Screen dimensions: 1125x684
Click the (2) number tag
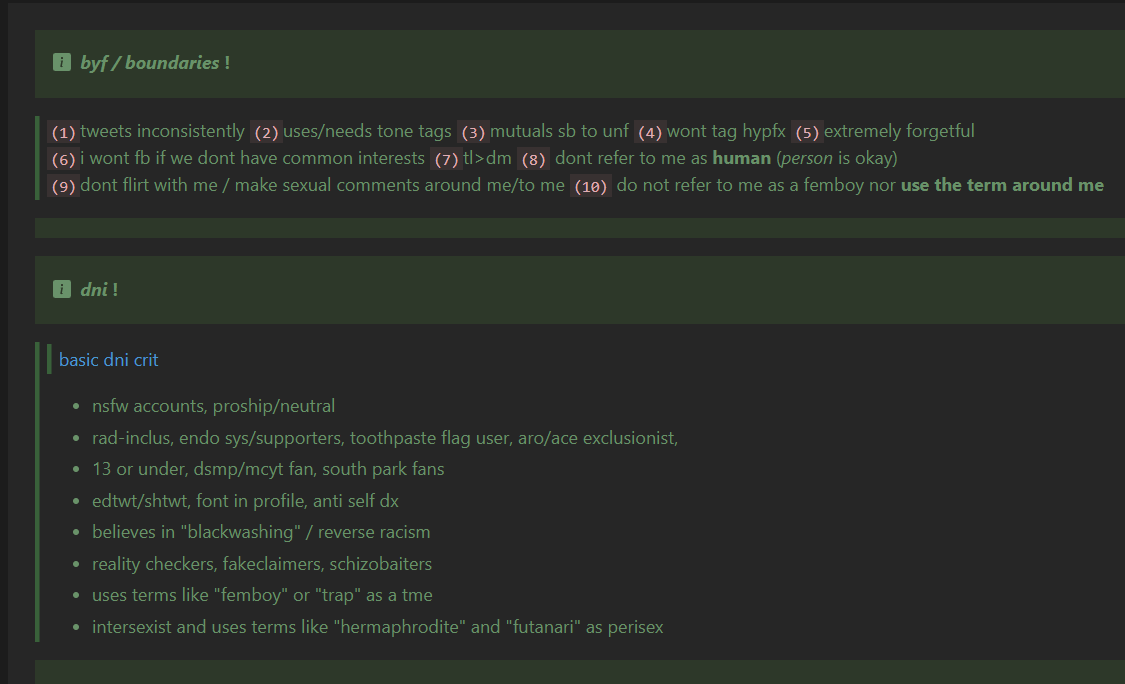click(x=266, y=132)
